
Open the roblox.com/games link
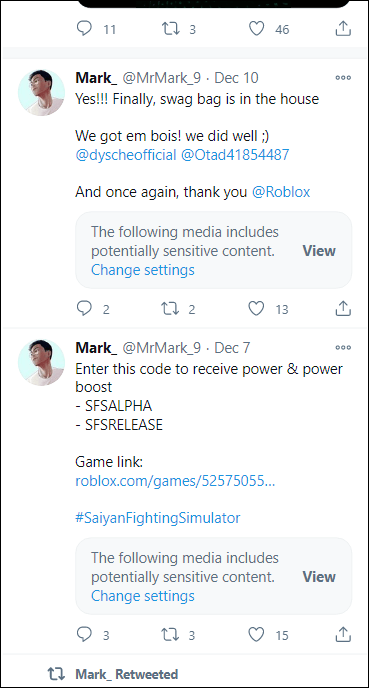pos(175,481)
